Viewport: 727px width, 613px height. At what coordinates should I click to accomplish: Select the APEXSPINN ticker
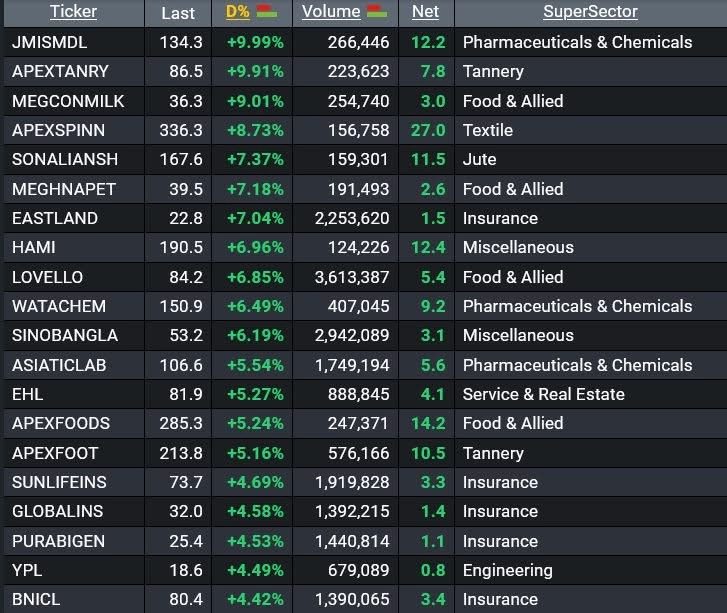[x=58, y=130]
